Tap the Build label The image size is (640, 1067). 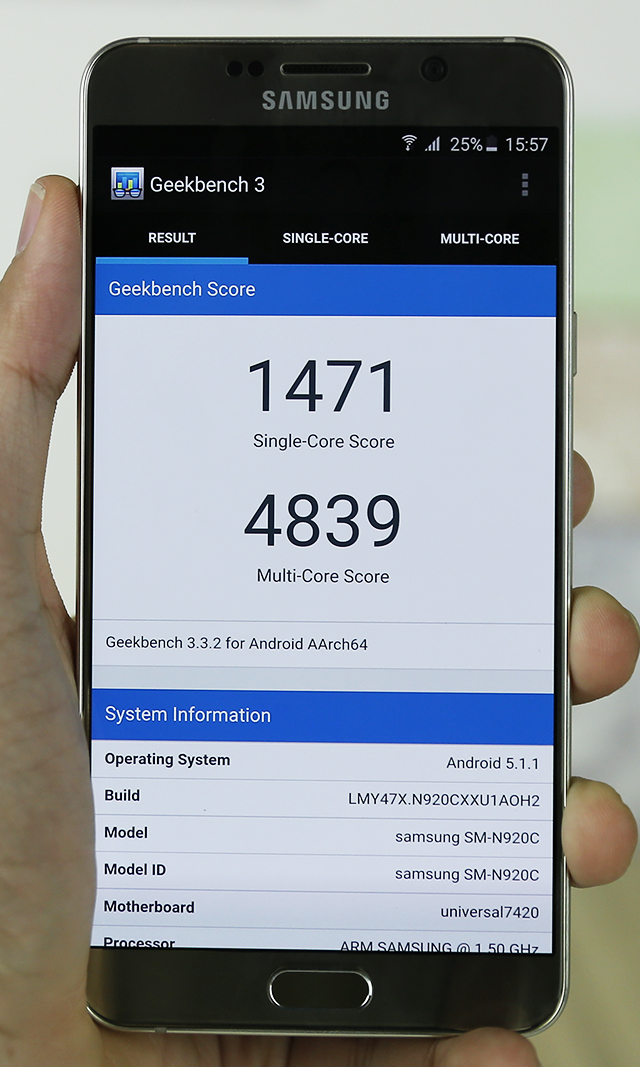point(122,795)
